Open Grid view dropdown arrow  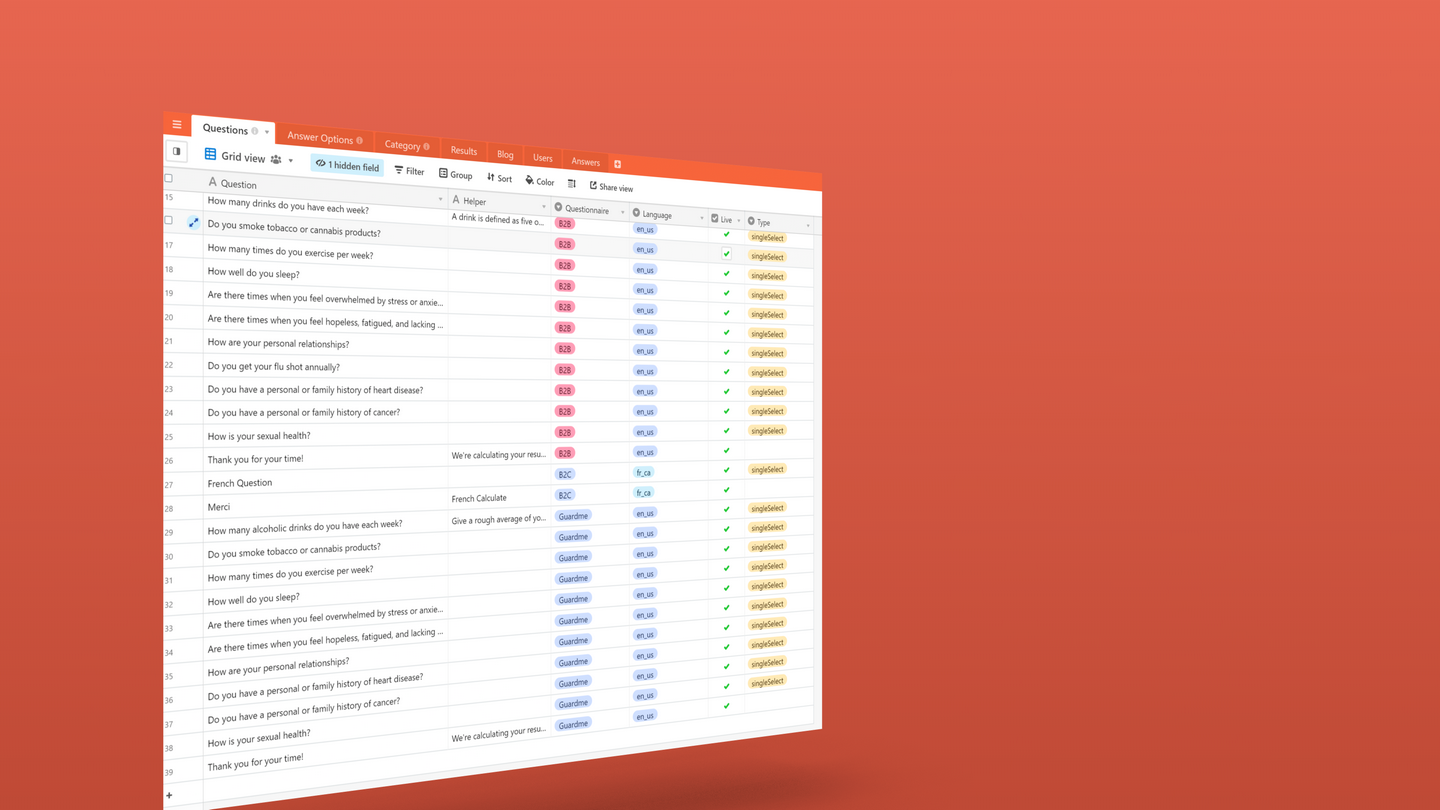point(291,160)
